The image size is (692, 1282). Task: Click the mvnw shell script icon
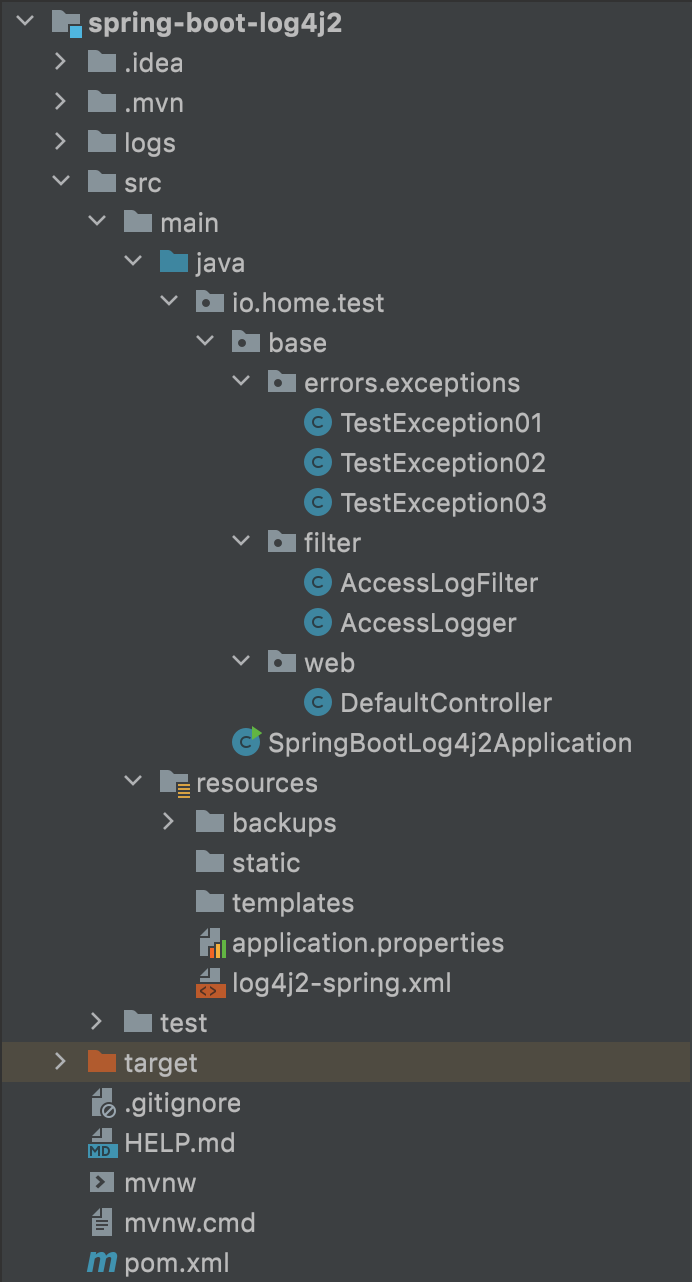(x=102, y=1183)
